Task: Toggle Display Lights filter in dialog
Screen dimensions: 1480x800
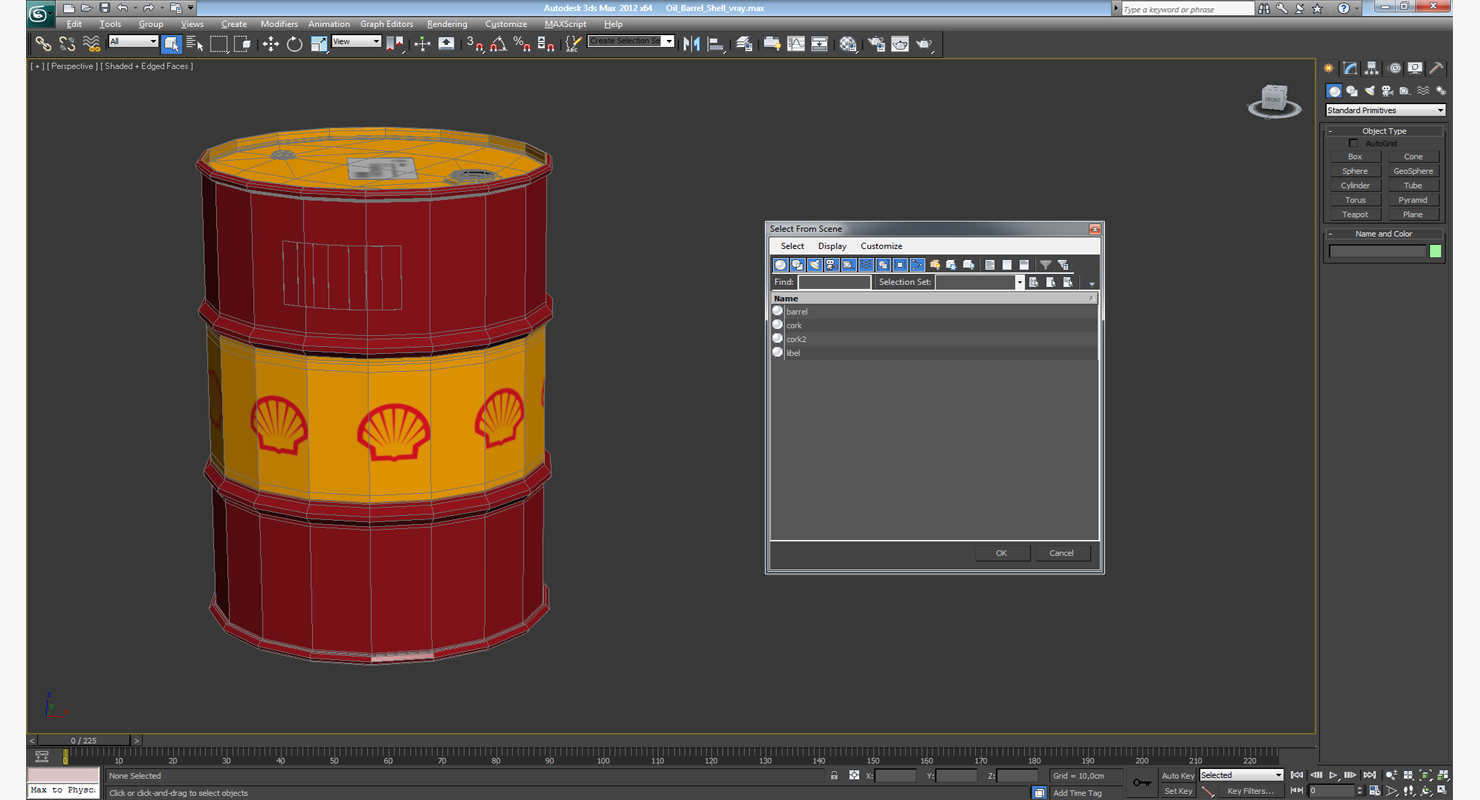Action: coord(815,265)
